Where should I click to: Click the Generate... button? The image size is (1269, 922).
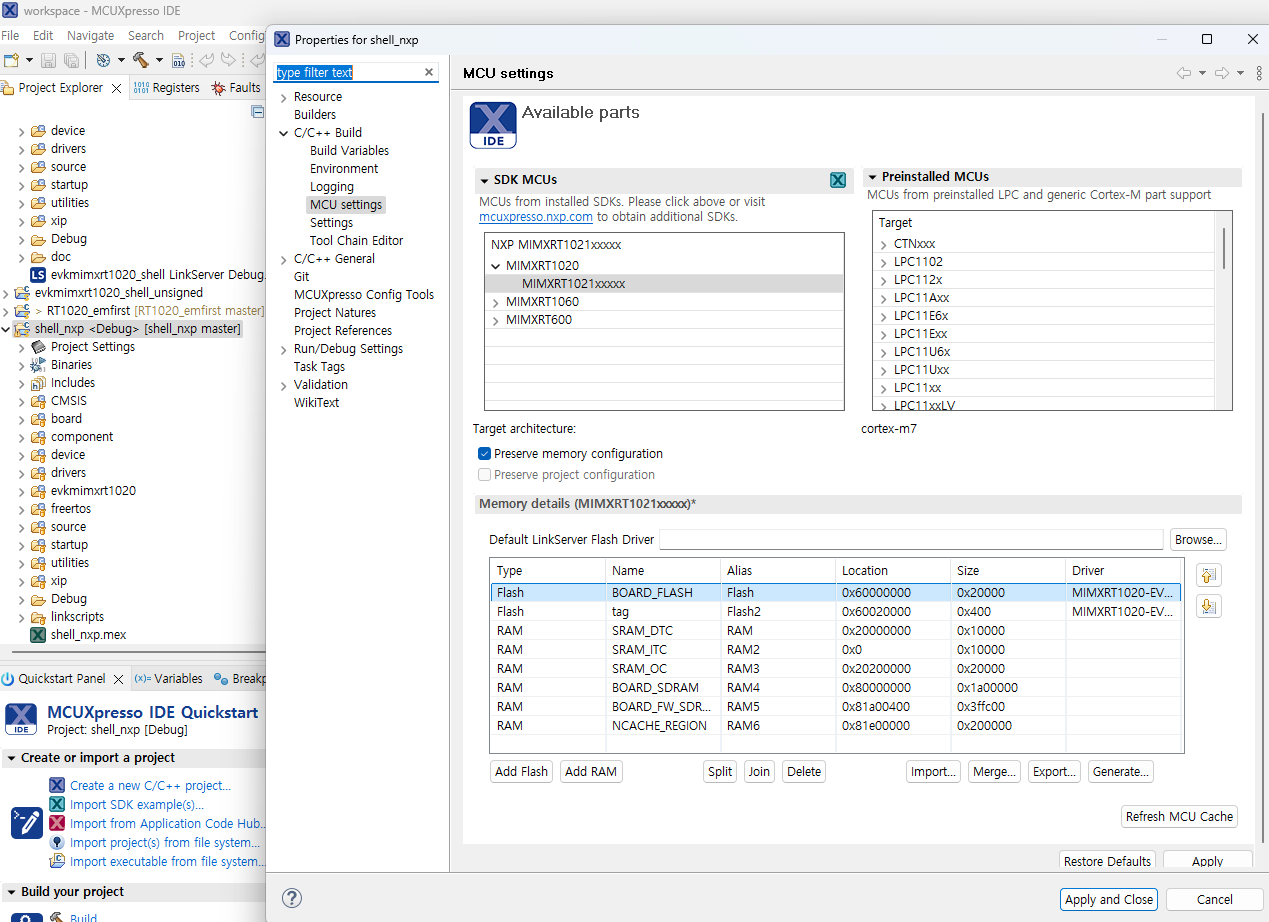tap(1121, 772)
